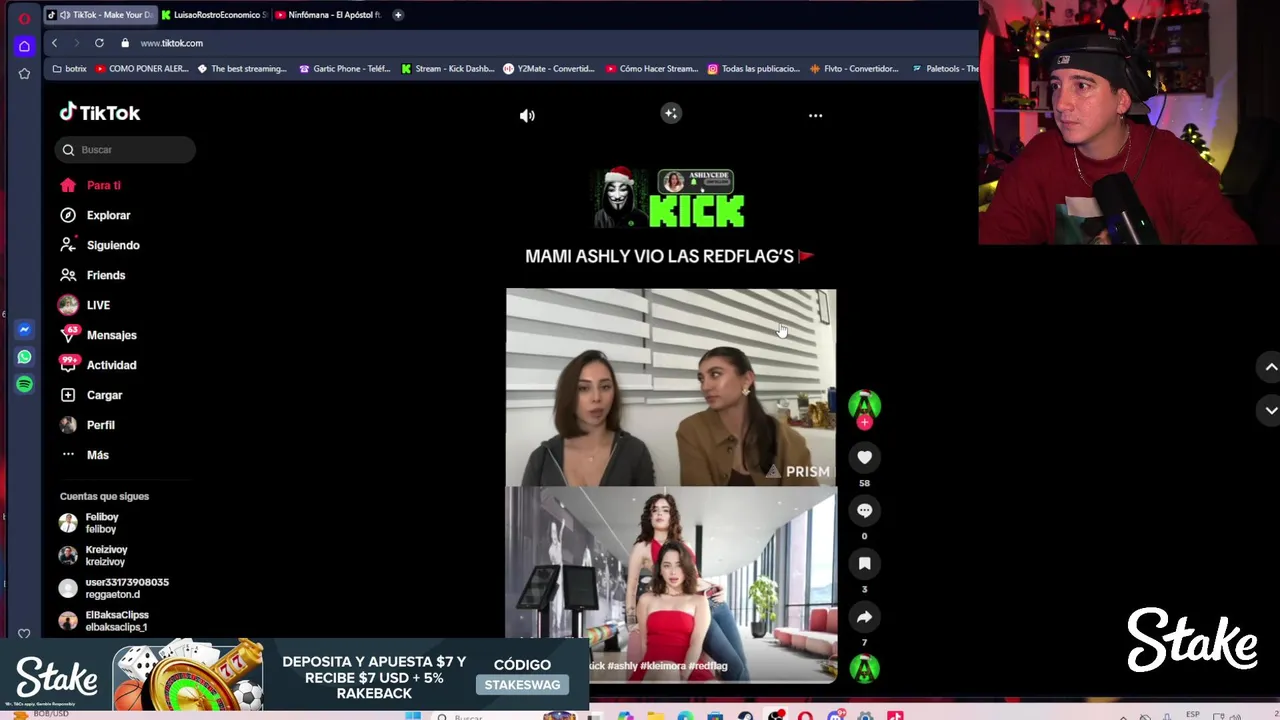Open Perfil page
This screenshot has height=720, width=1280.
(87, 425)
